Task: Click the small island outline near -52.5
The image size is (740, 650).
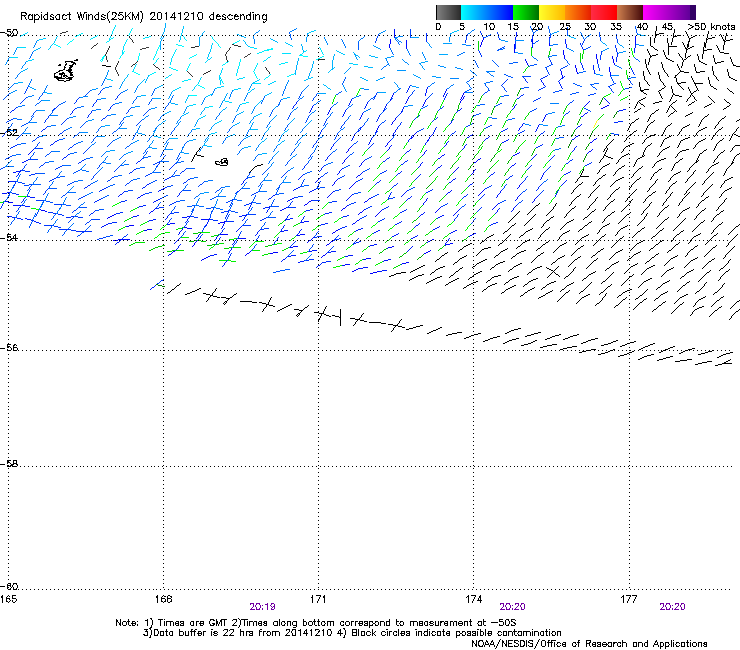Action: [x=222, y=162]
